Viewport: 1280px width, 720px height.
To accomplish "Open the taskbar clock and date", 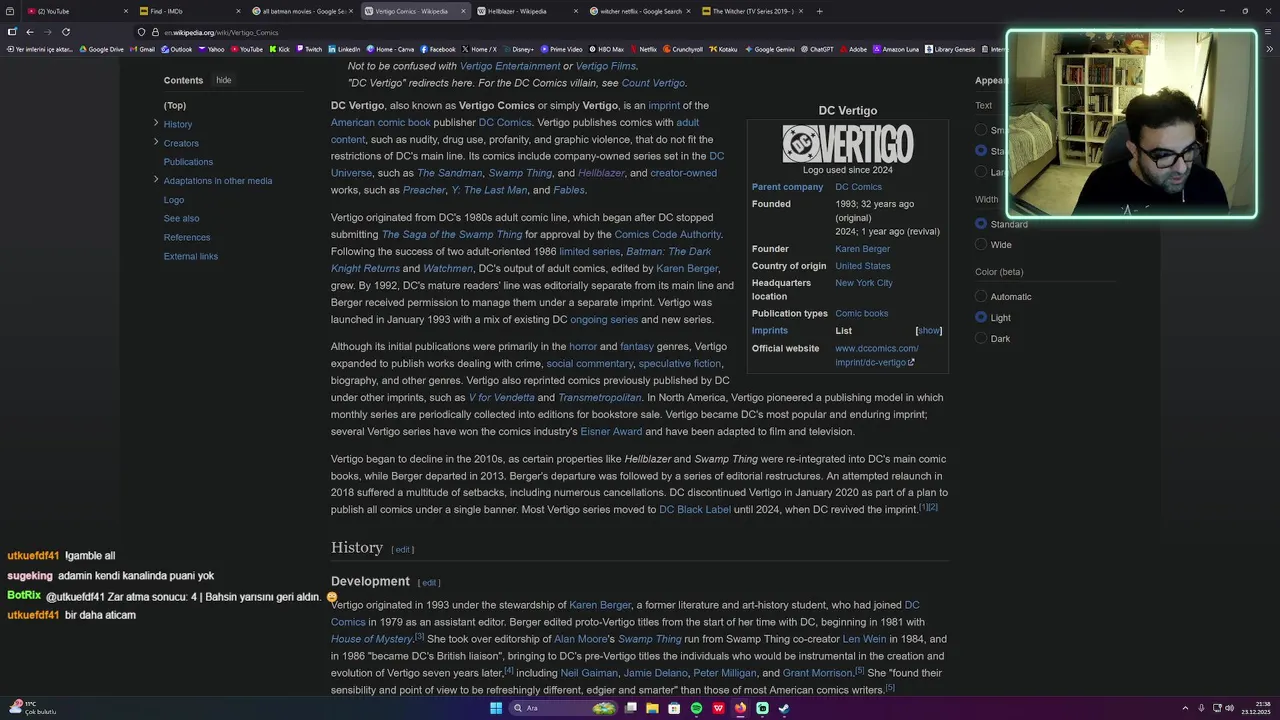I will click(1255, 708).
